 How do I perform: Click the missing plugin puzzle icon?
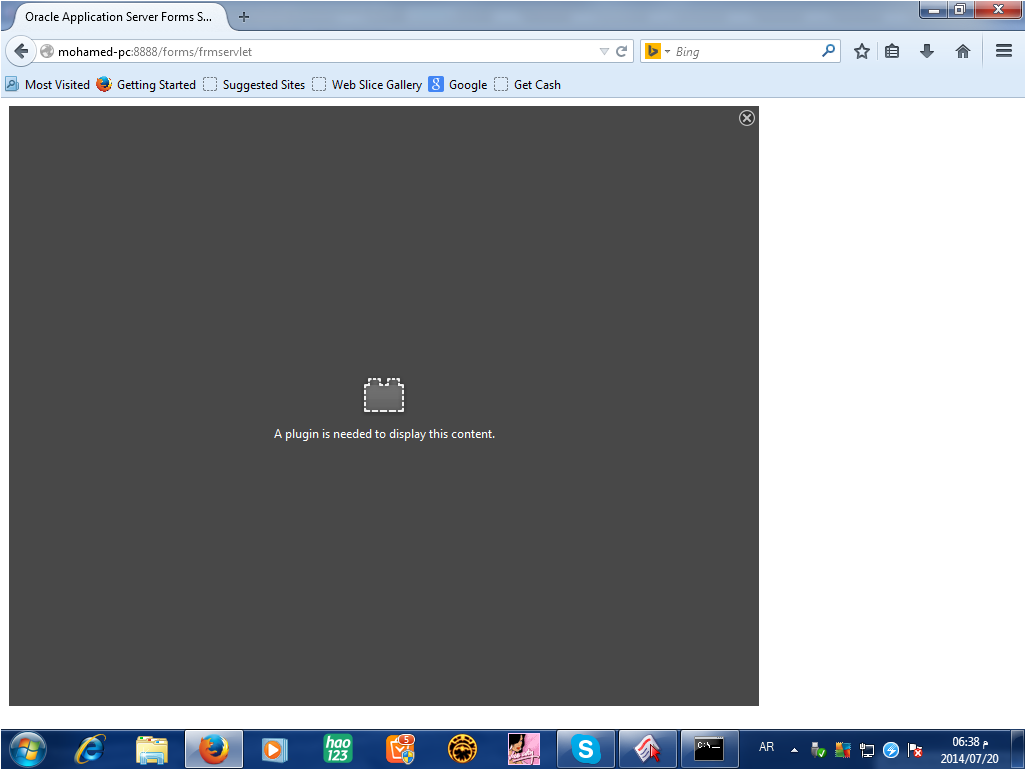click(384, 396)
